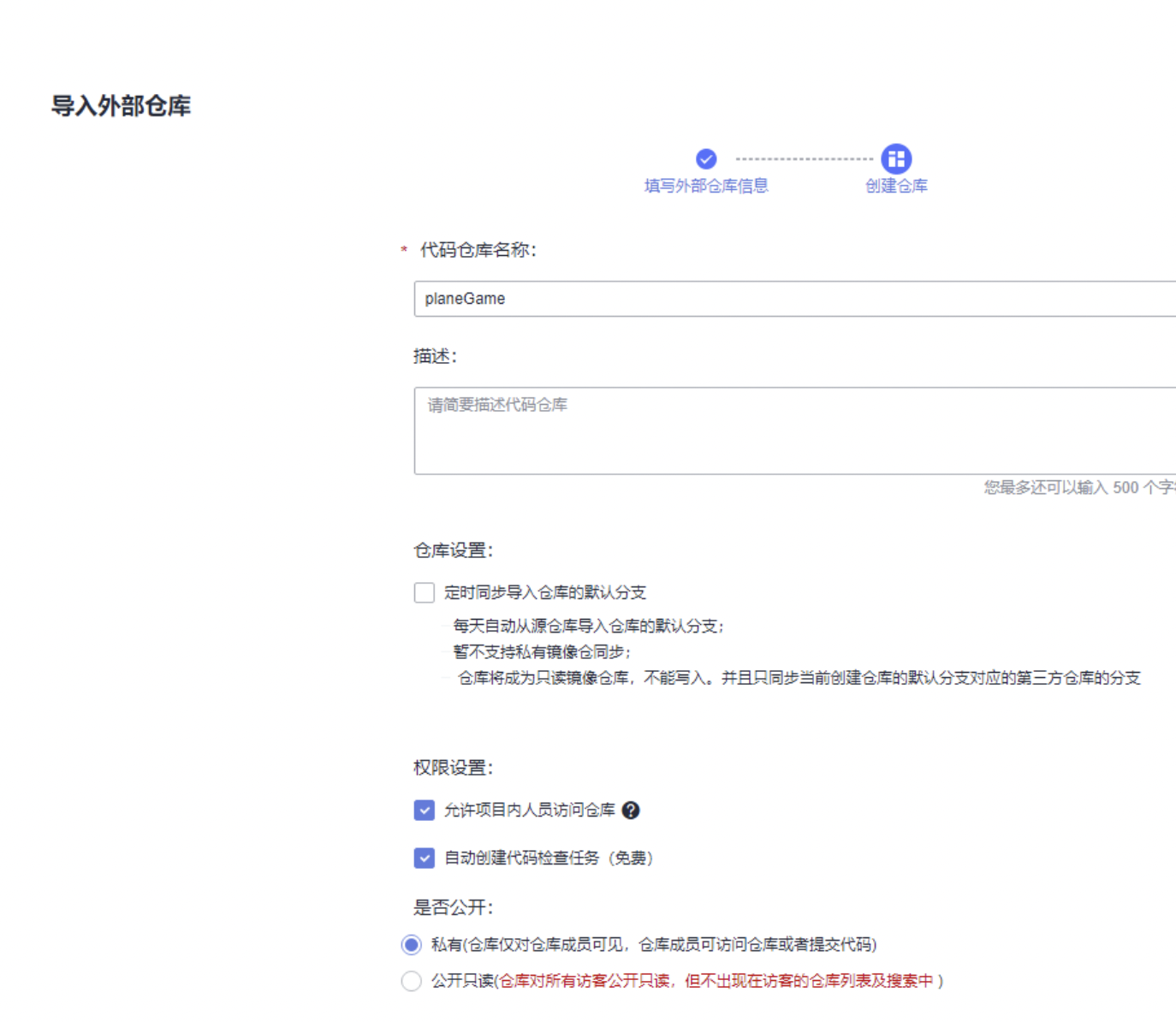Uncheck 自动创建代码检查任务 checkbox
Image resolution: width=1176 pixels, height=1022 pixels.
pyautogui.click(x=425, y=858)
